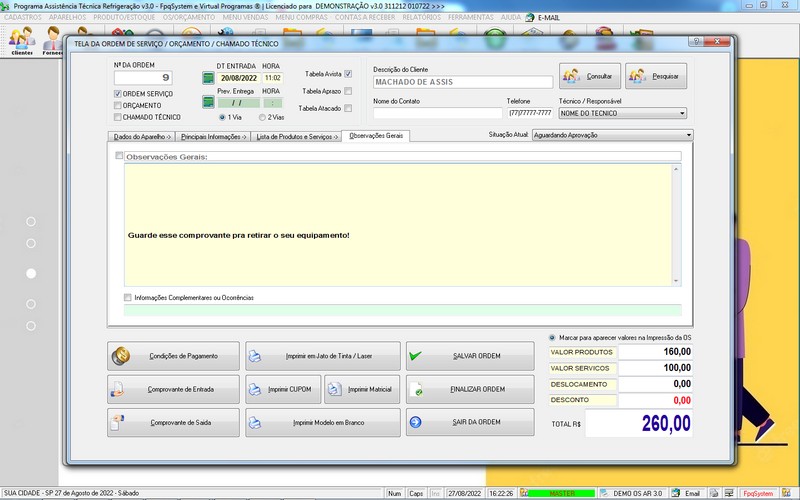The image size is (800, 500).
Task: Click the green Informações Complementares field
Action: 403,311
